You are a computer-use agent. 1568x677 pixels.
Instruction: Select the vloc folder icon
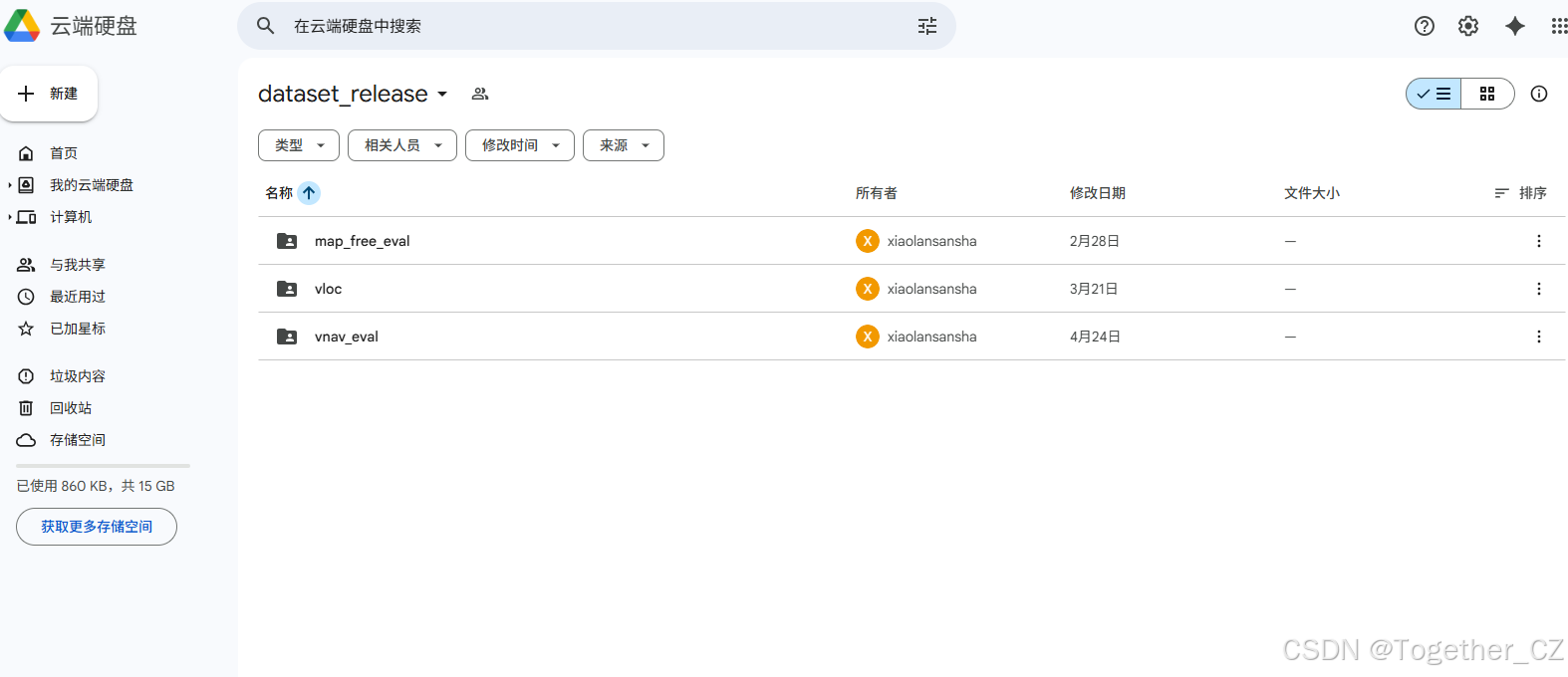point(287,289)
